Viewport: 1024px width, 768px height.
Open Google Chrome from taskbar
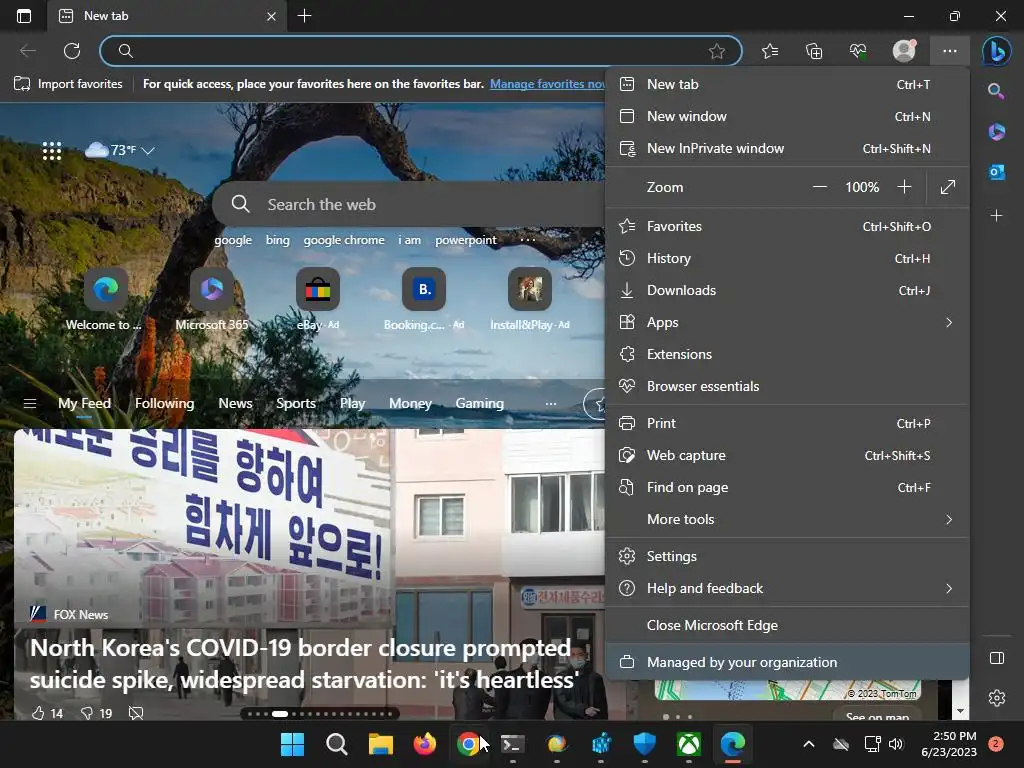coord(468,744)
